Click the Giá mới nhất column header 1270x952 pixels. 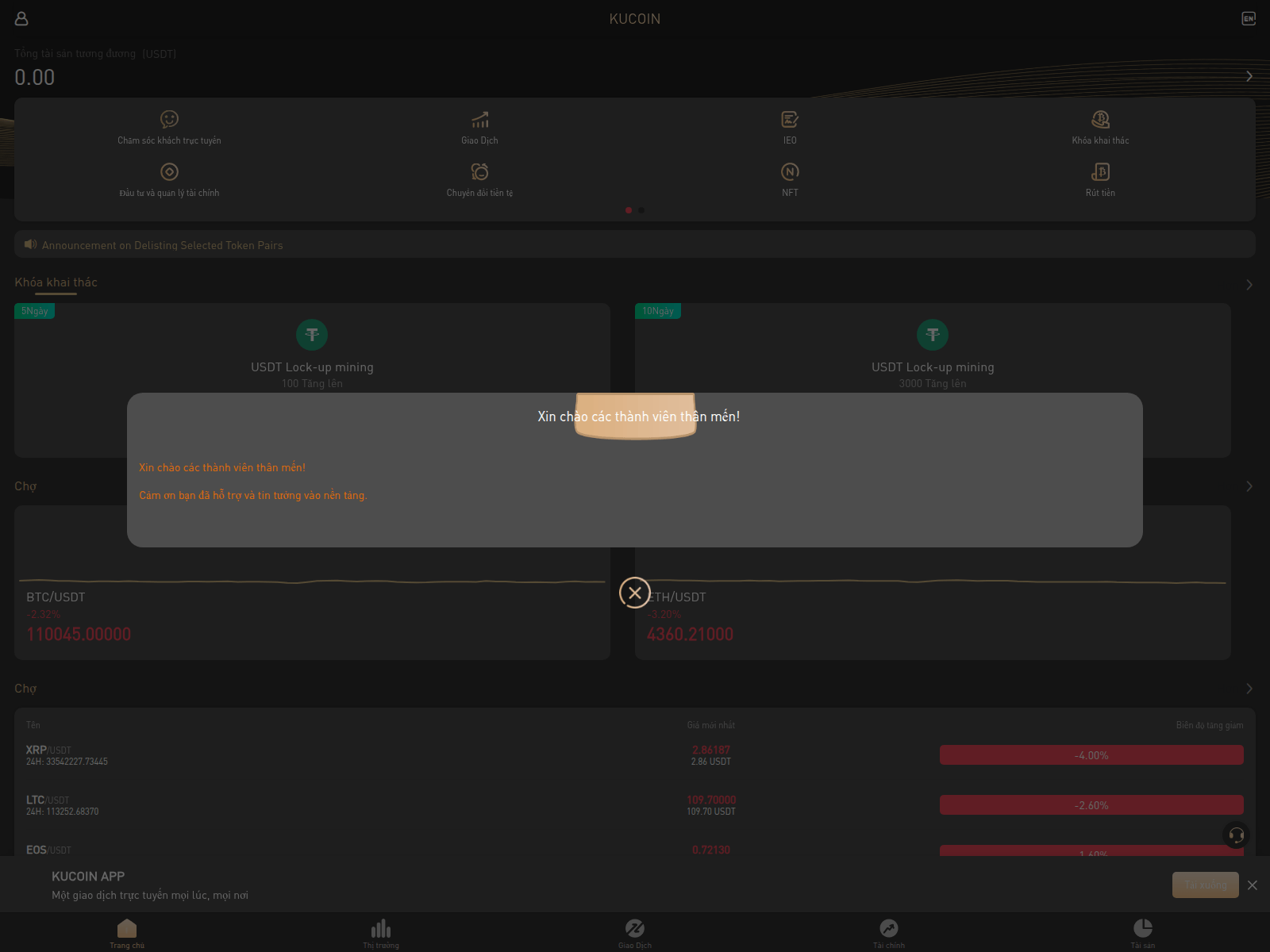point(711,725)
